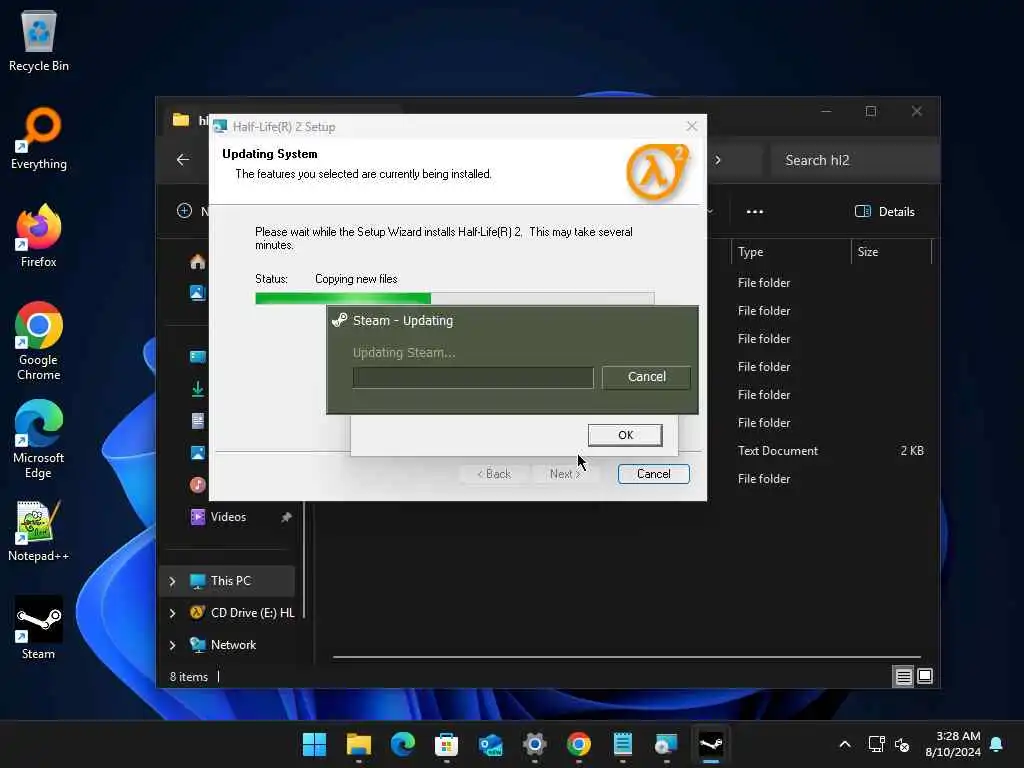Open the Gallery icon in Explorer sidebar
The height and width of the screenshot is (768, 1024).
(x=197, y=293)
